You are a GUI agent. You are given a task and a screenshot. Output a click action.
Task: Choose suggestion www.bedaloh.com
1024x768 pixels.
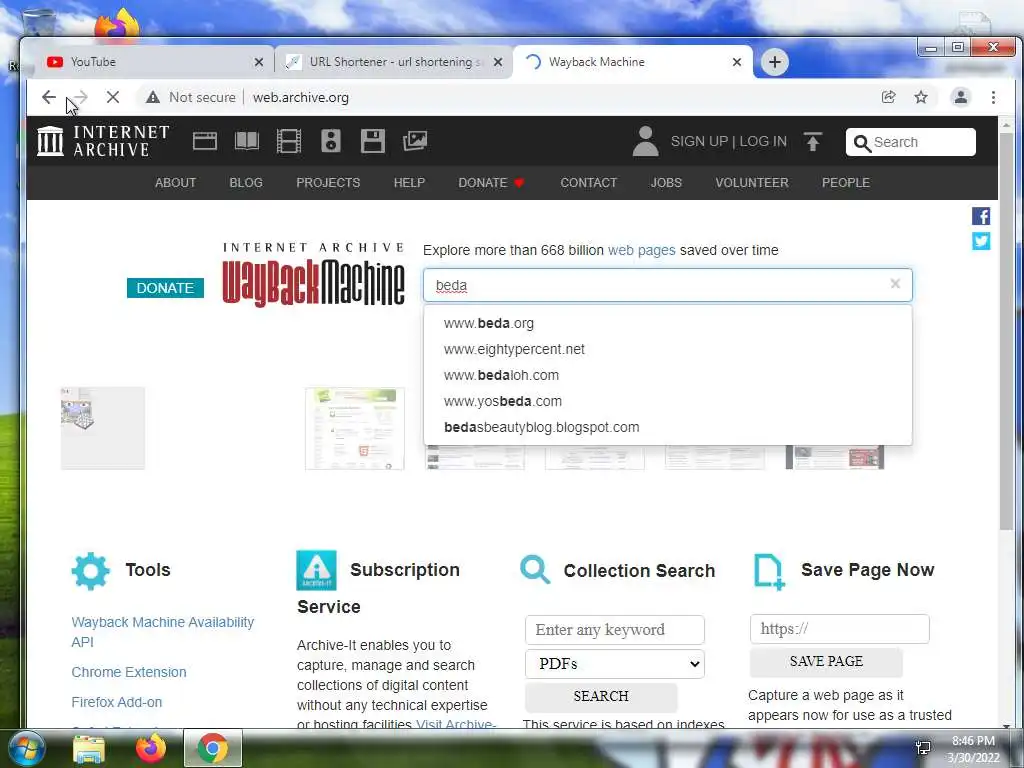[x=667, y=376]
